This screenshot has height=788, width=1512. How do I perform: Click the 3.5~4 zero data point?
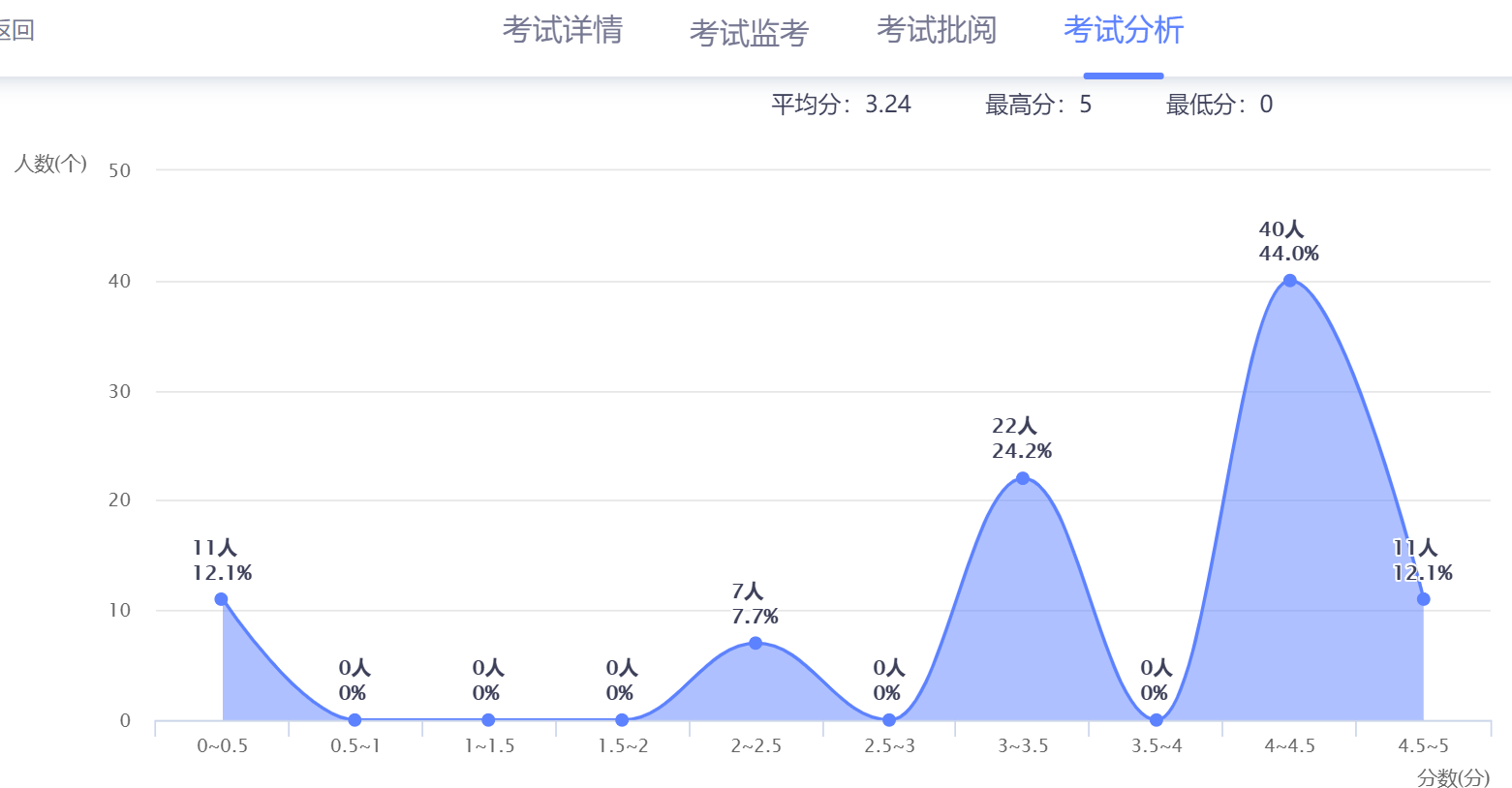pyautogui.click(x=1157, y=720)
